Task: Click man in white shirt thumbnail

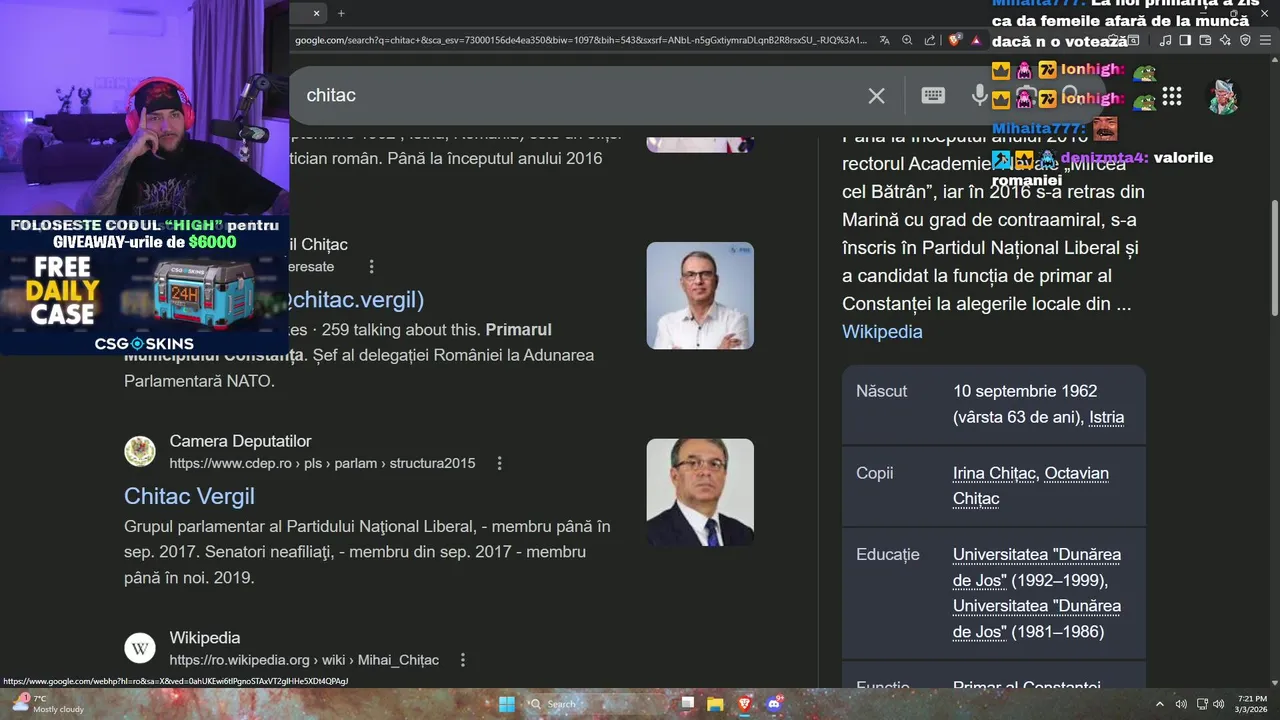Action: tap(700, 296)
